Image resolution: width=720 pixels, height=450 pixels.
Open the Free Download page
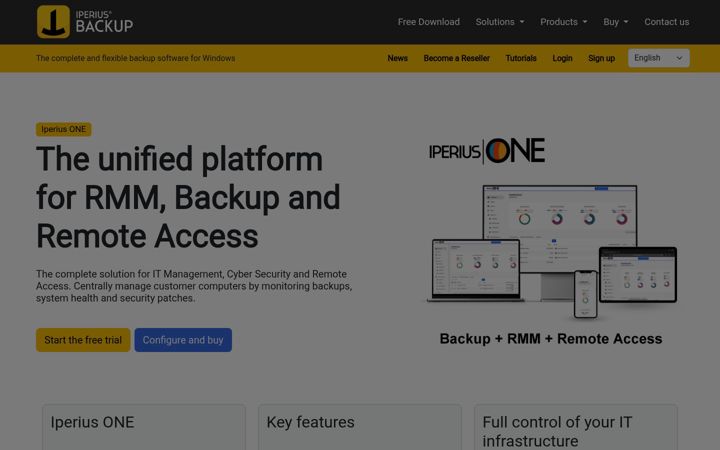(428, 22)
